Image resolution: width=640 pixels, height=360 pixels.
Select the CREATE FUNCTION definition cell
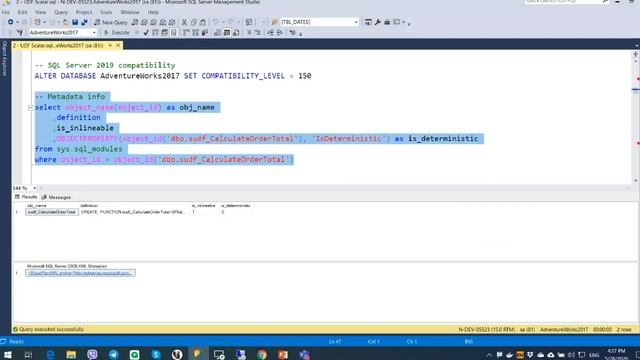[133, 212]
